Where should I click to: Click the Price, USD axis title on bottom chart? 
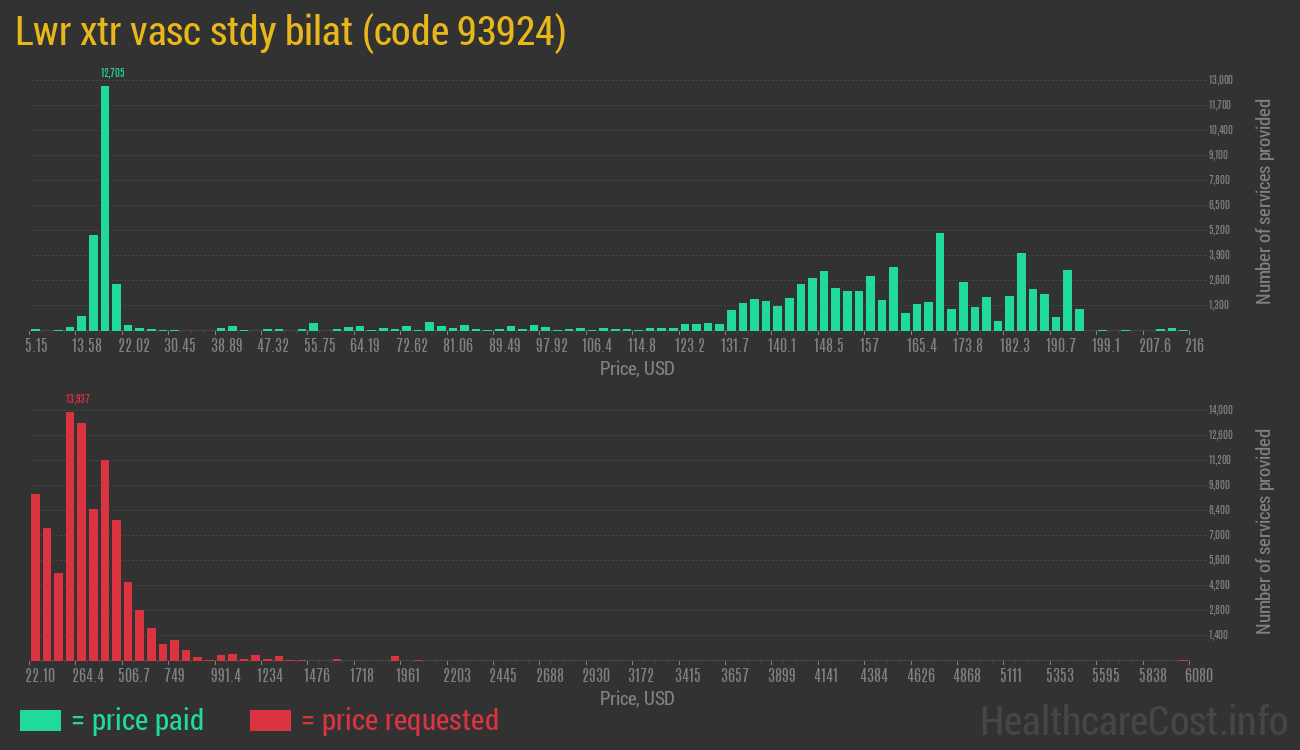coord(638,699)
